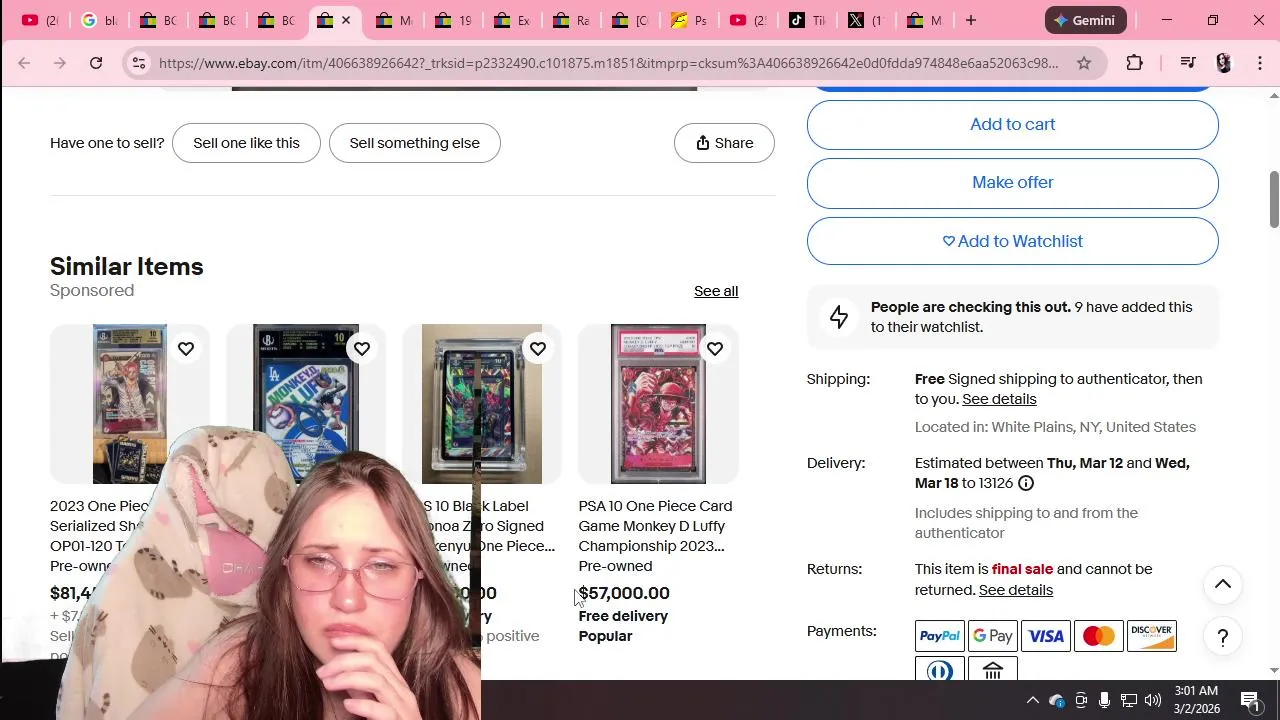Open network settings tray icon
1280x720 pixels.
pyautogui.click(x=1128, y=700)
